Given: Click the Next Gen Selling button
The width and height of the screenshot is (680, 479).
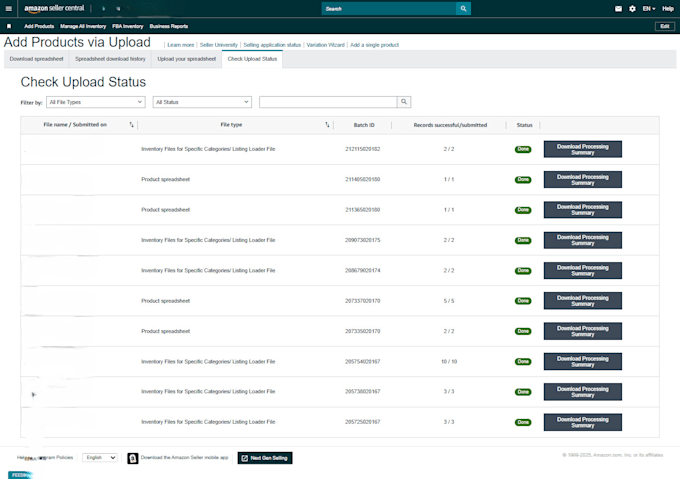Looking at the screenshot, I should click(x=265, y=458).
